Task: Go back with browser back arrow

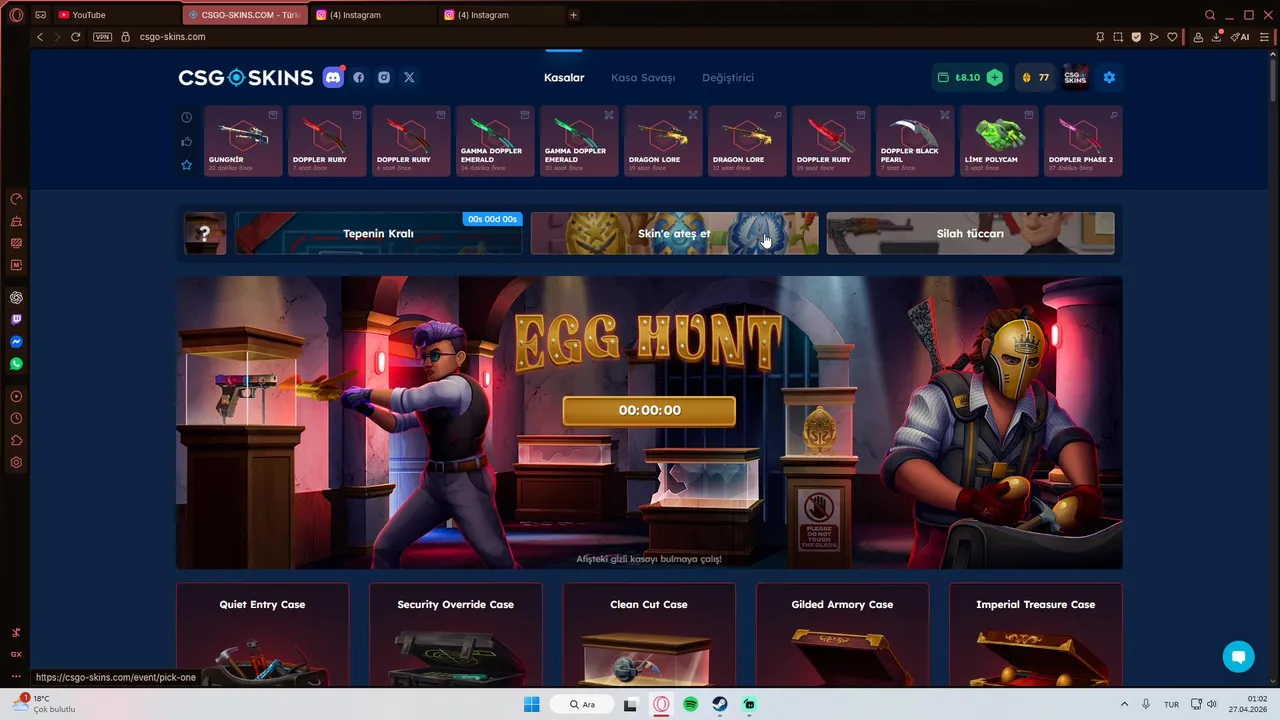Action: [x=40, y=37]
